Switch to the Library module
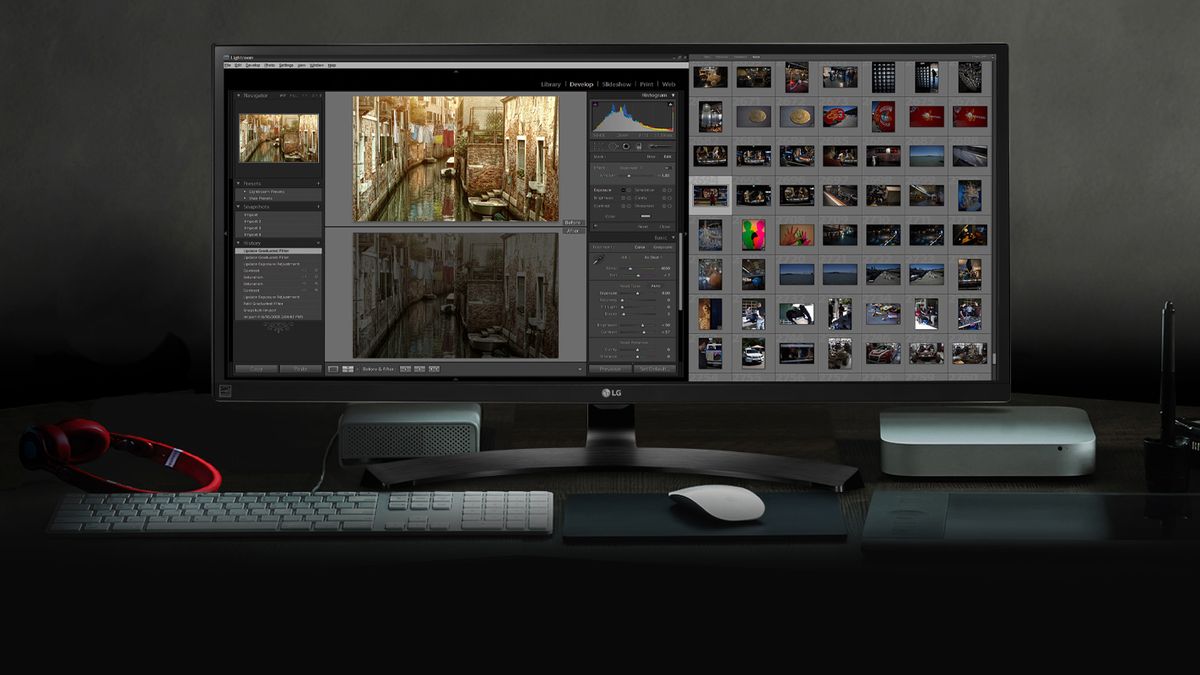Viewport: 1200px width, 675px height. click(551, 83)
